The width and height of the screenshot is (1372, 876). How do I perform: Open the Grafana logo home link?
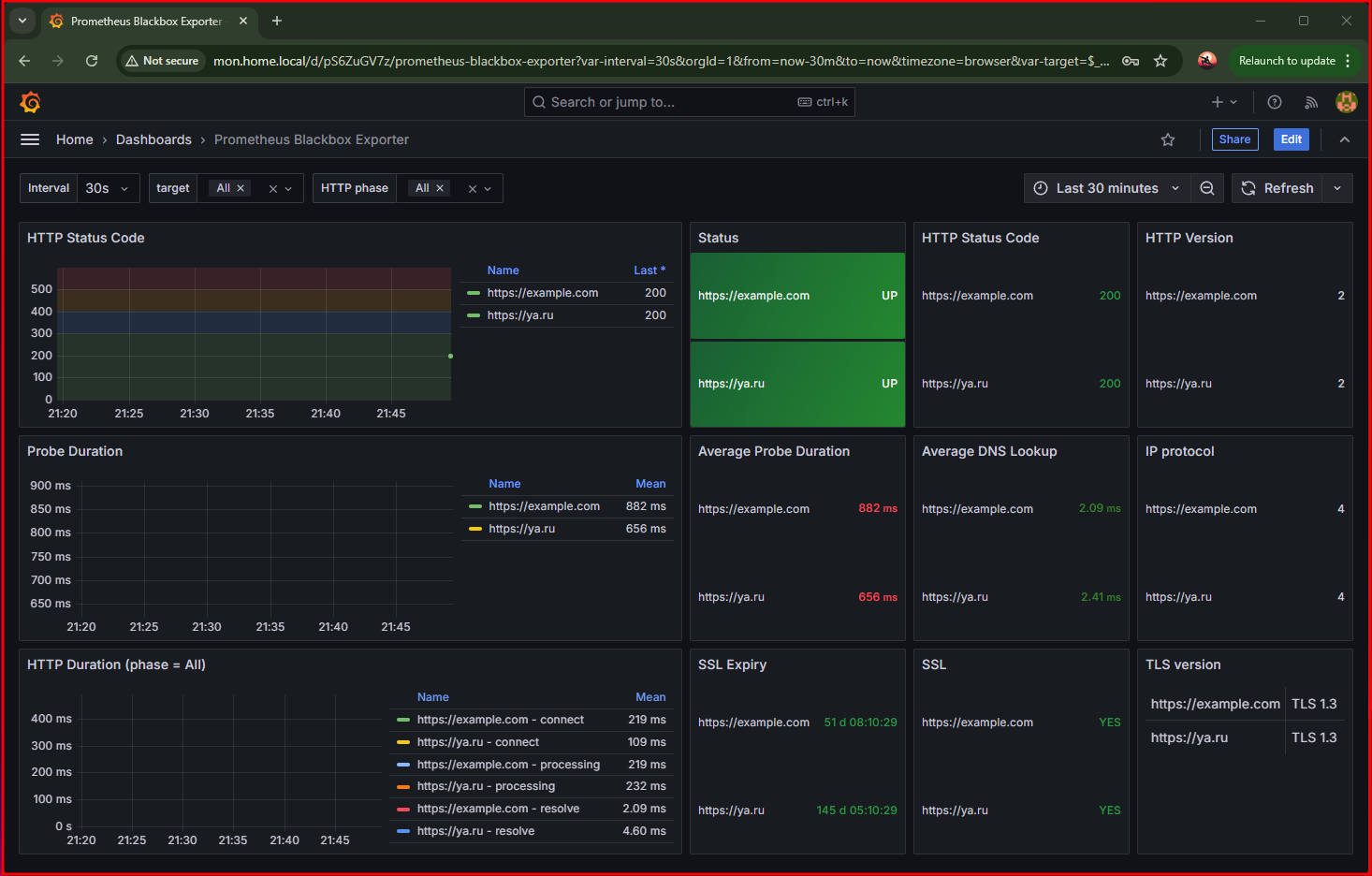30,102
